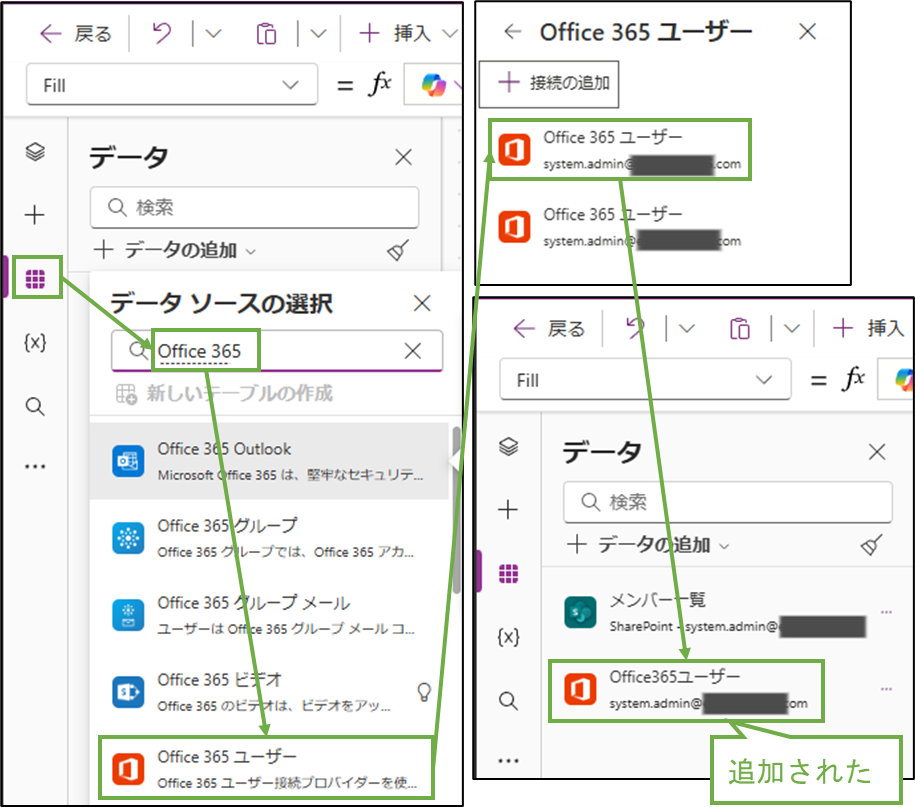Close the データ pane in the lower-right screenshot
The height and width of the screenshot is (807, 915).
pos(876,452)
